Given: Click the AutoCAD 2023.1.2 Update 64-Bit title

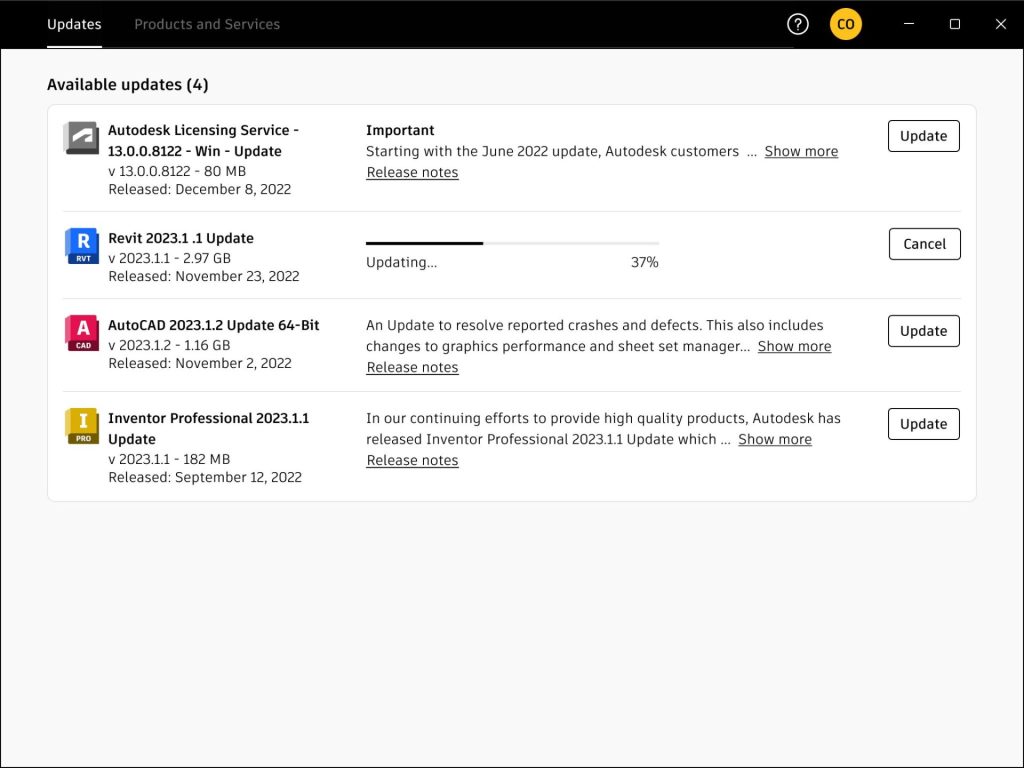Looking at the screenshot, I should (214, 325).
